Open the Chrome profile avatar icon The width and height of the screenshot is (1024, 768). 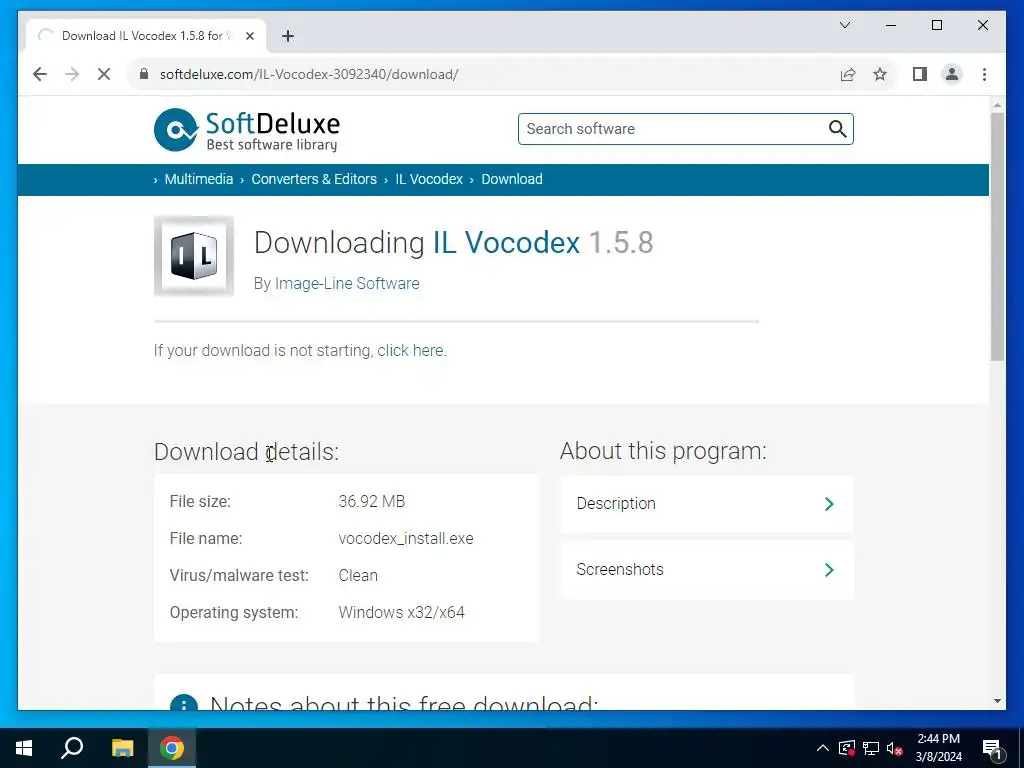coord(952,74)
